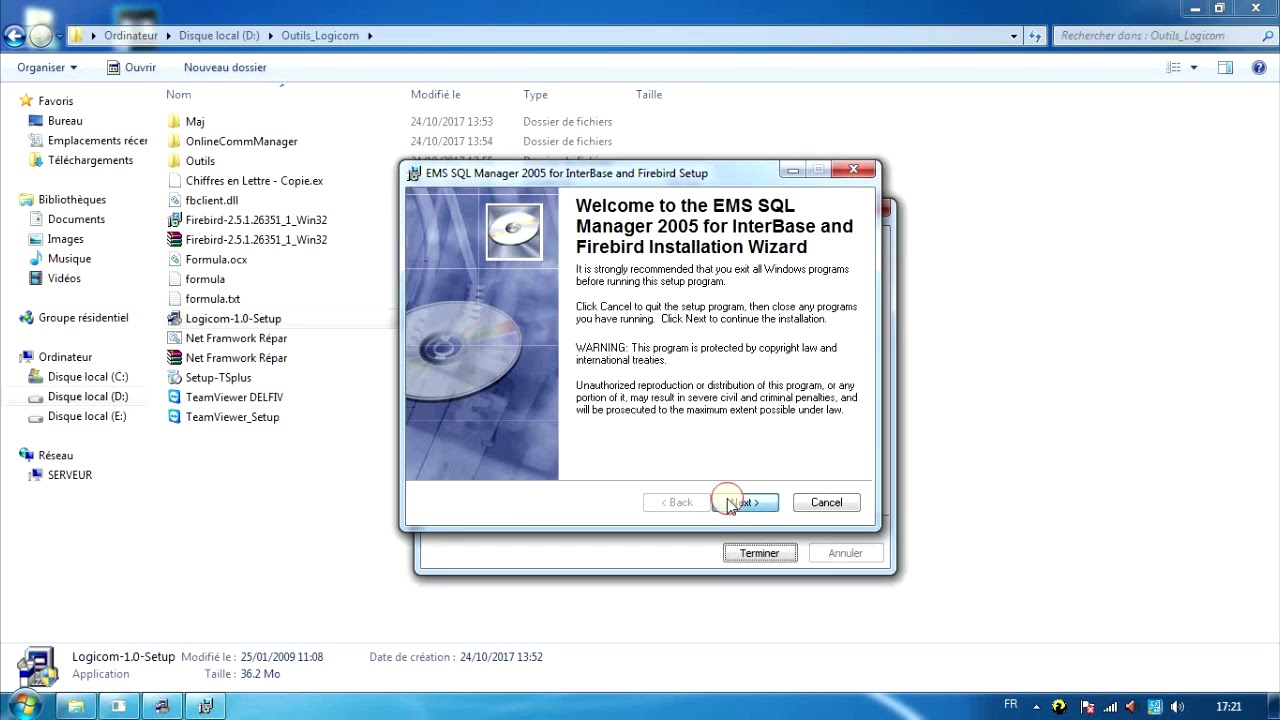Click Ordinateur in the address breadcrumb
Screen dimensions: 1280x720
click(130, 36)
